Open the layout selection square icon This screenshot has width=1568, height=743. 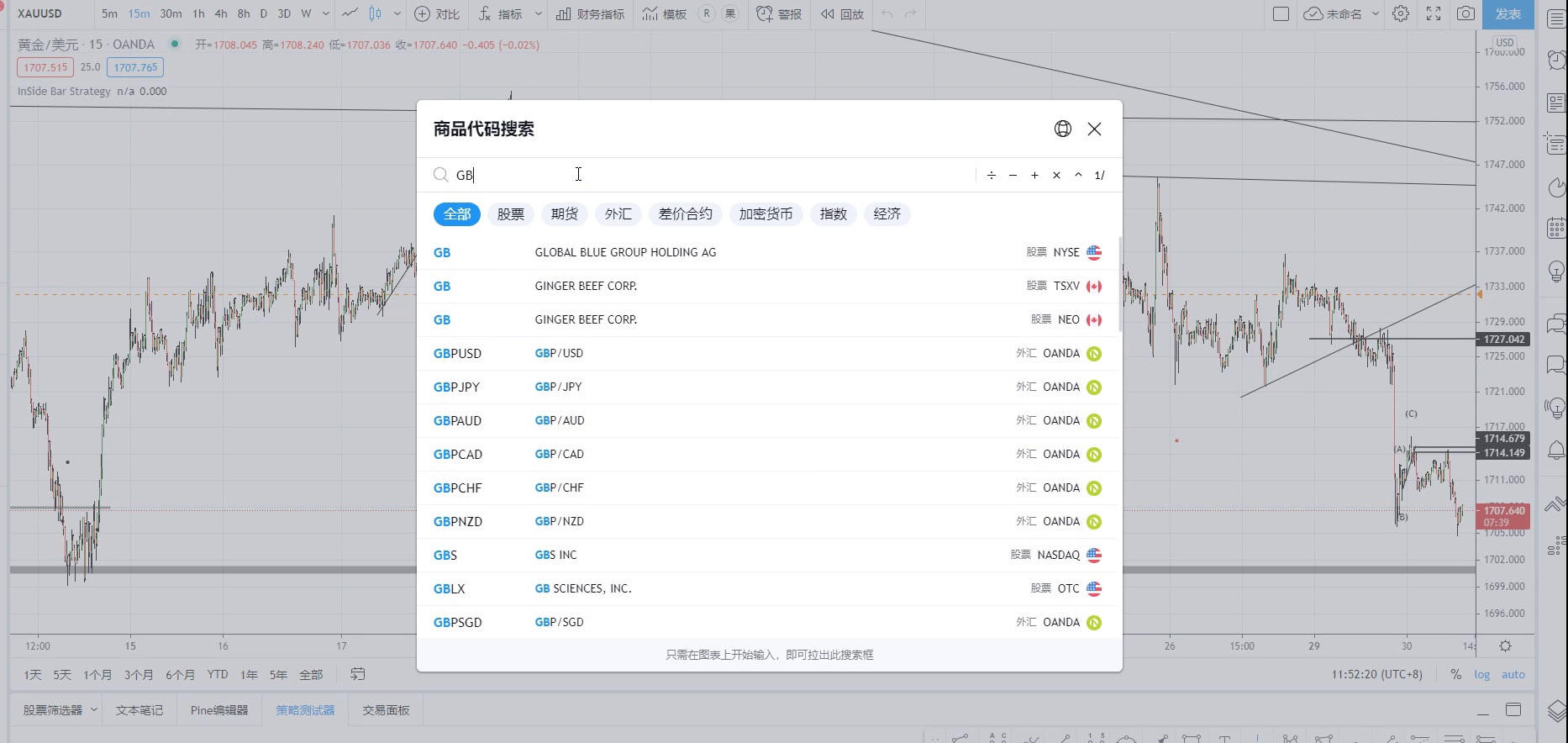pyautogui.click(x=1281, y=13)
